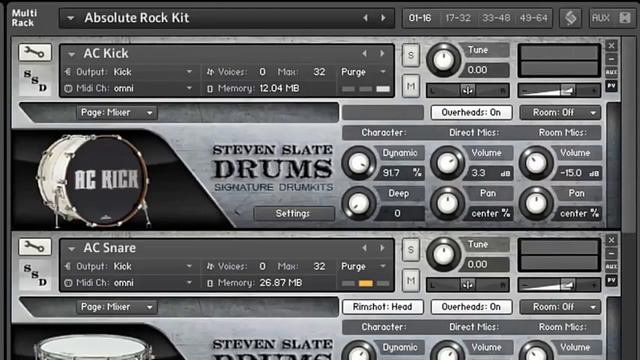Click the AC Kick volume slider
The image size is (640, 360).
559,90
